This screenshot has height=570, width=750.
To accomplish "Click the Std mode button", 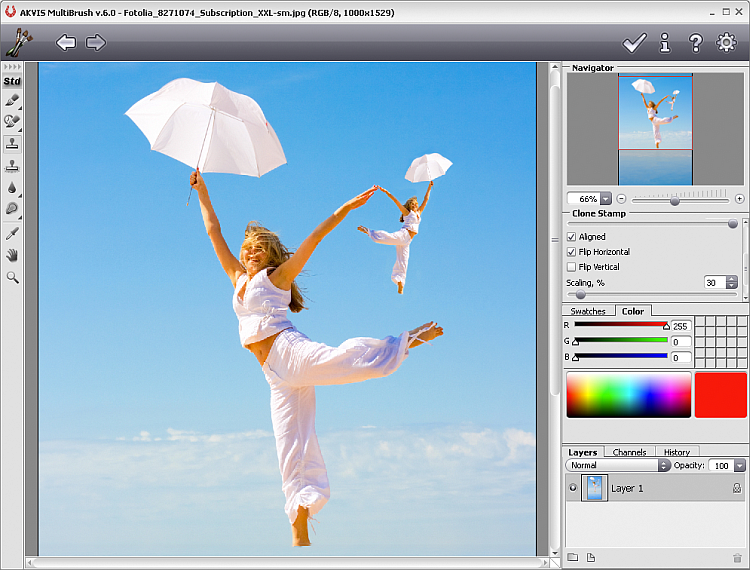I will pyautogui.click(x=12, y=81).
